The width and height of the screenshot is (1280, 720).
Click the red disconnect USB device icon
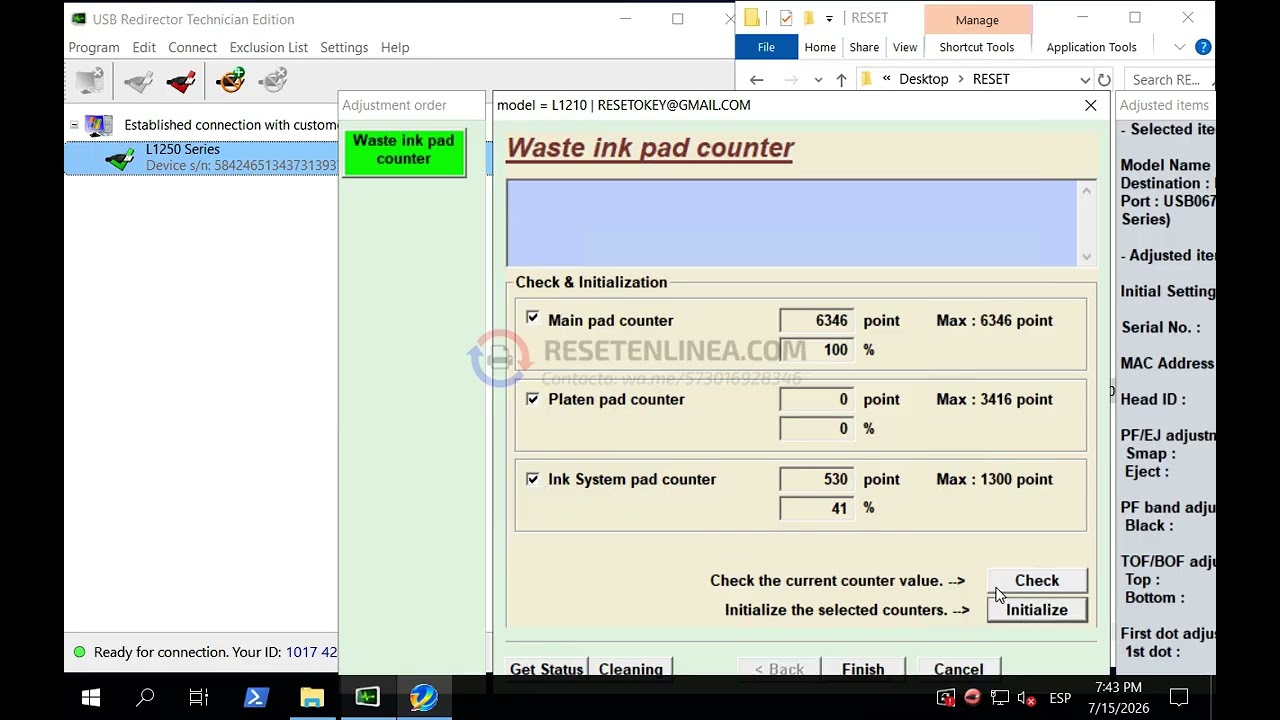(181, 81)
